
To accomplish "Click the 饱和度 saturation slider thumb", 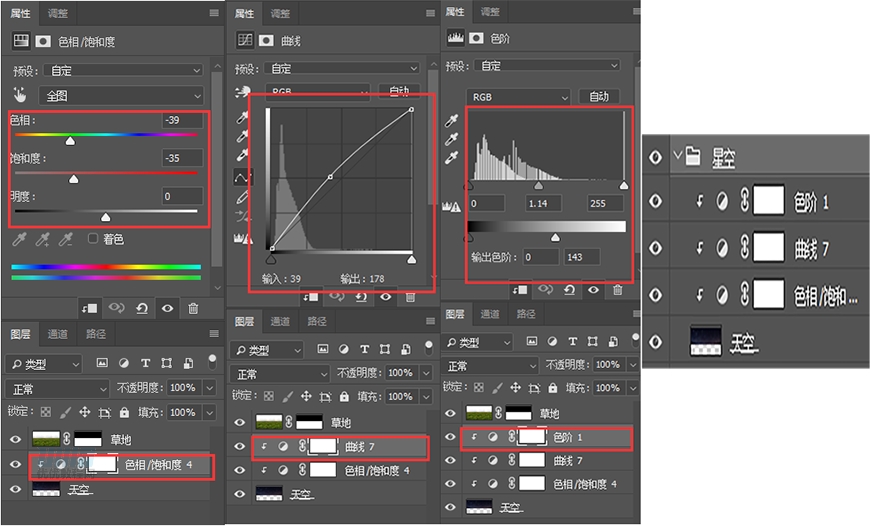I will point(73,179).
